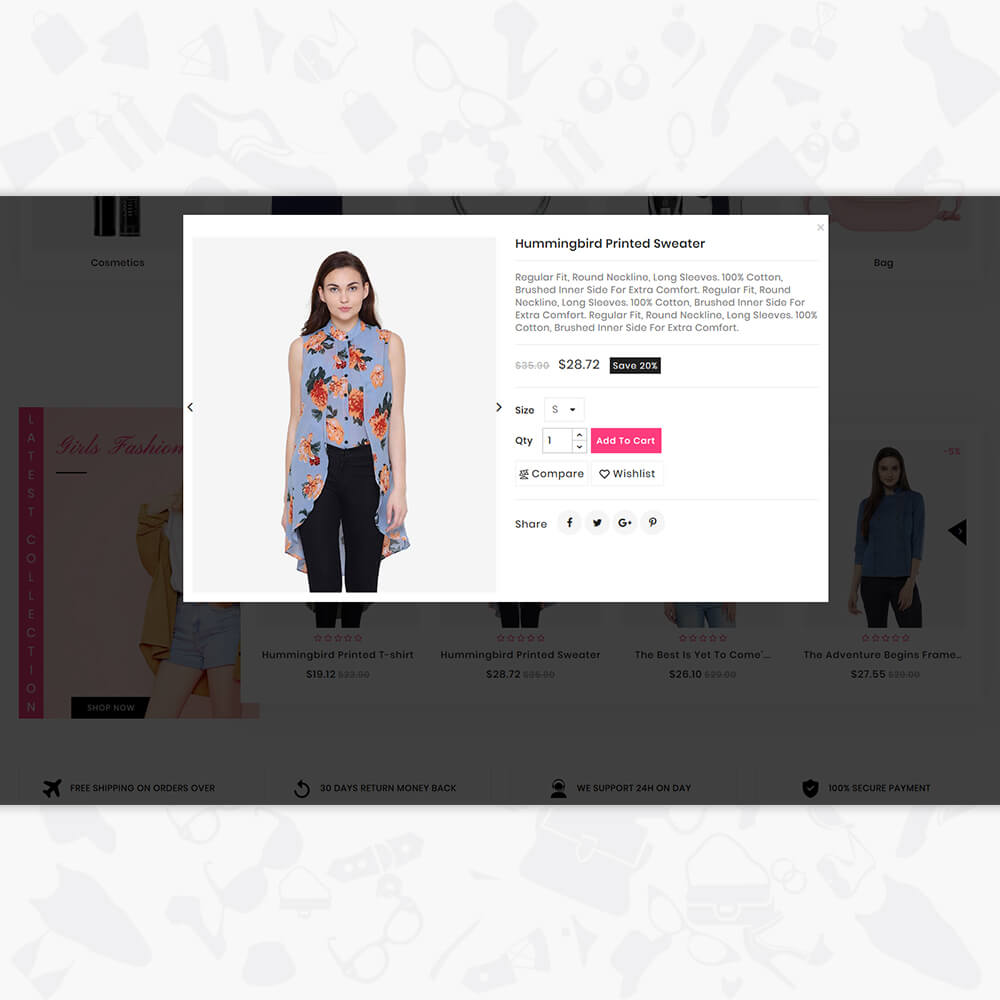Show next product image arrow
Viewport: 1000px width, 1000px height.
point(499,407)
